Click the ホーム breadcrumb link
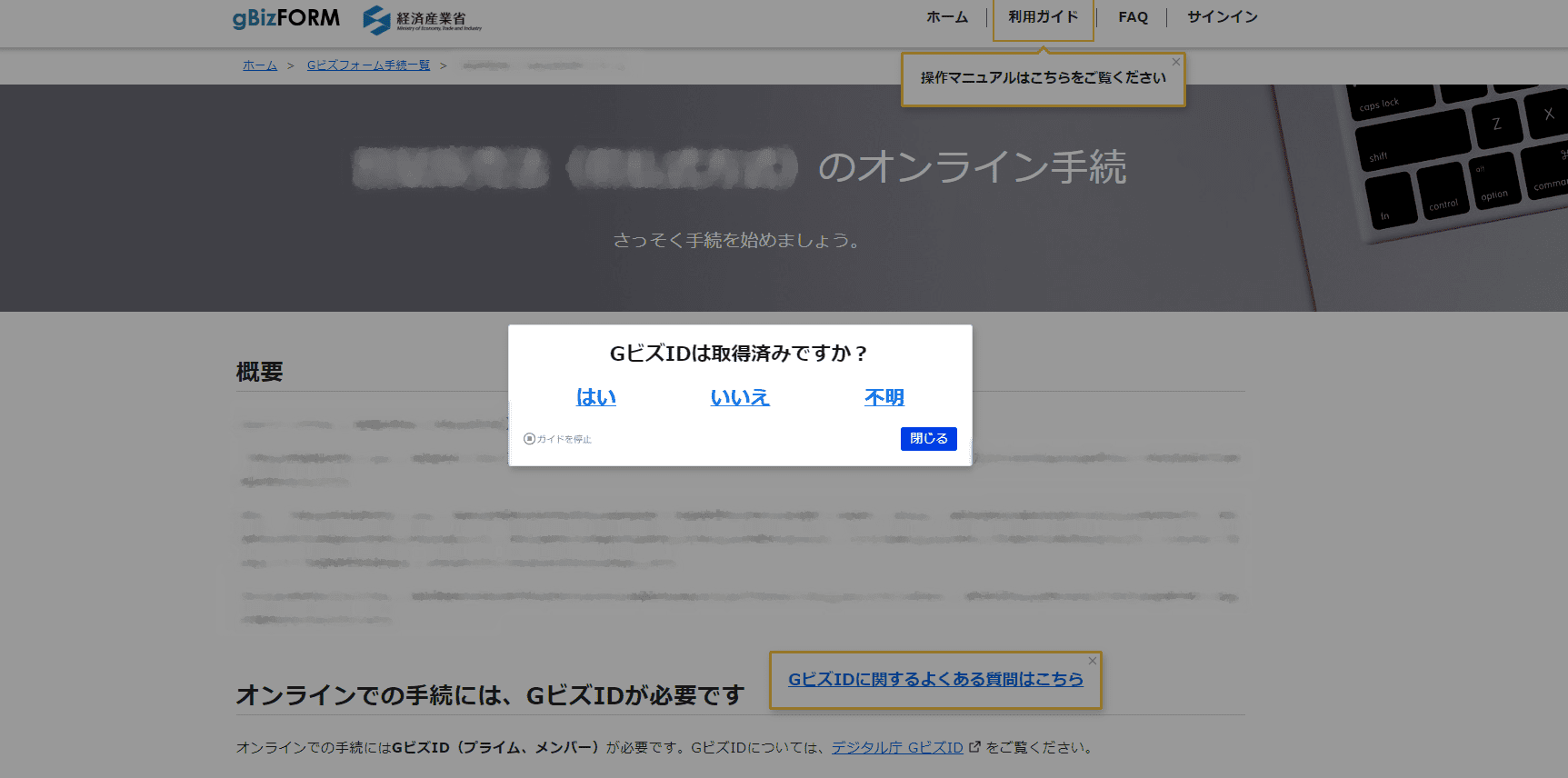This screenshot has height=778, width=1568. [259, 65]
